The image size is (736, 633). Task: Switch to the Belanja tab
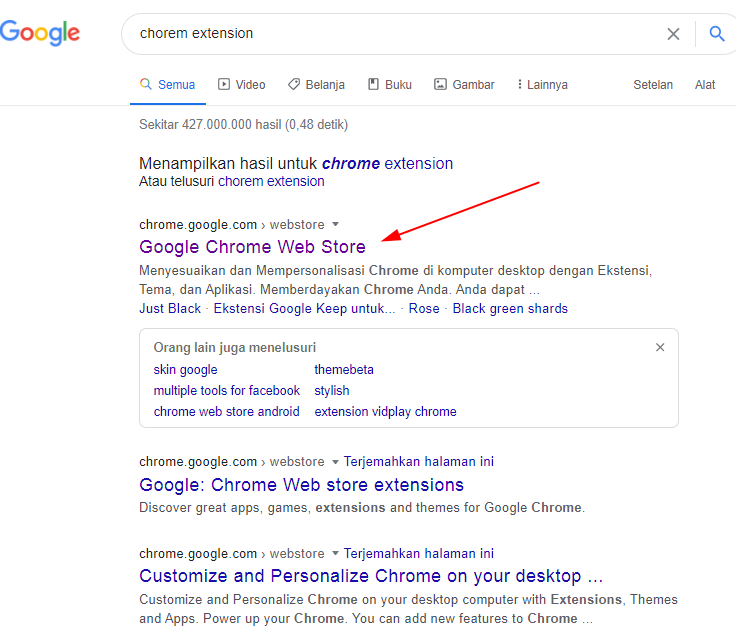coord(316,84)
